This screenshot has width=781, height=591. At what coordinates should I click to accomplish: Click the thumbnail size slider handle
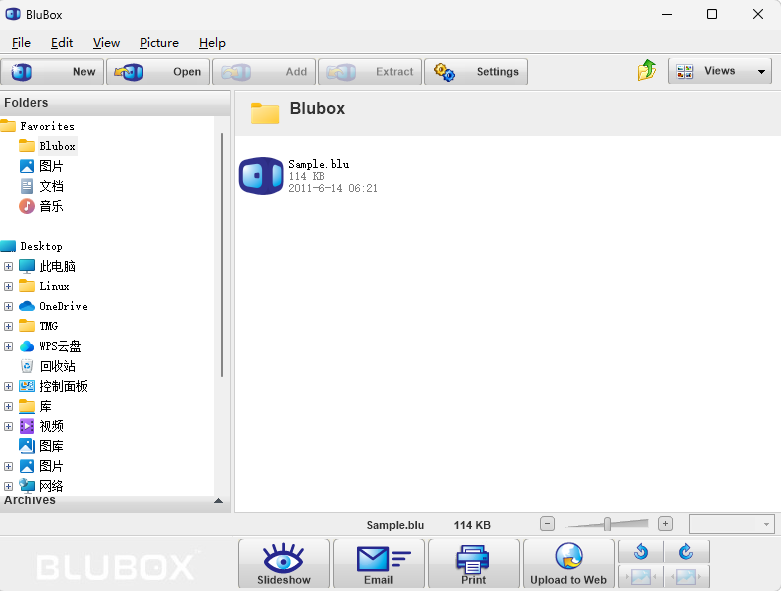click(607, 524)
